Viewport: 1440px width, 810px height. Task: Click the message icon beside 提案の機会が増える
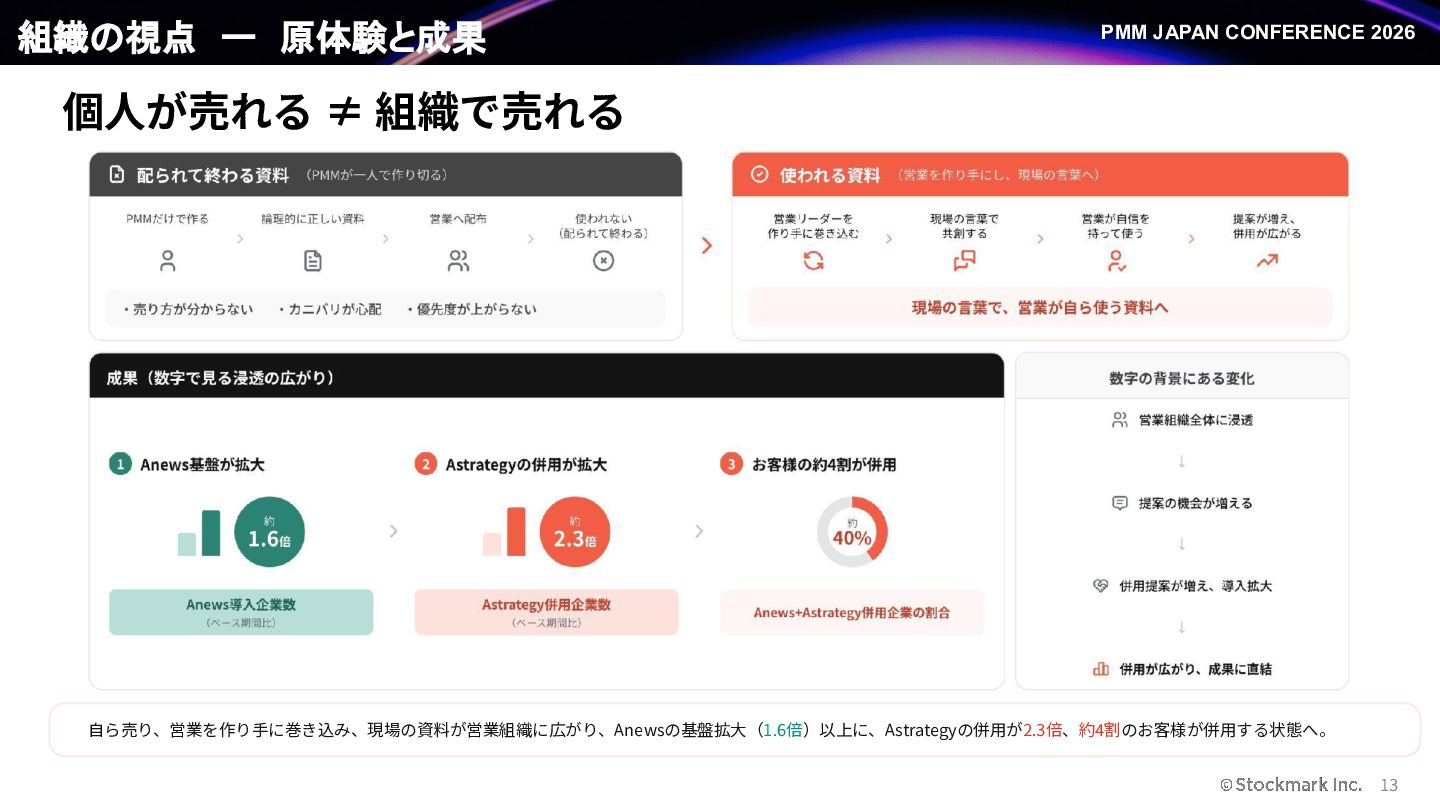1120,503
